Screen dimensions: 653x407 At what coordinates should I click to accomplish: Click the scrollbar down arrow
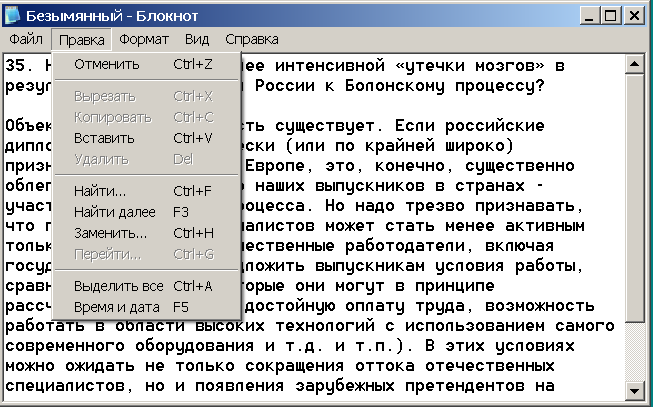(633, 389)
